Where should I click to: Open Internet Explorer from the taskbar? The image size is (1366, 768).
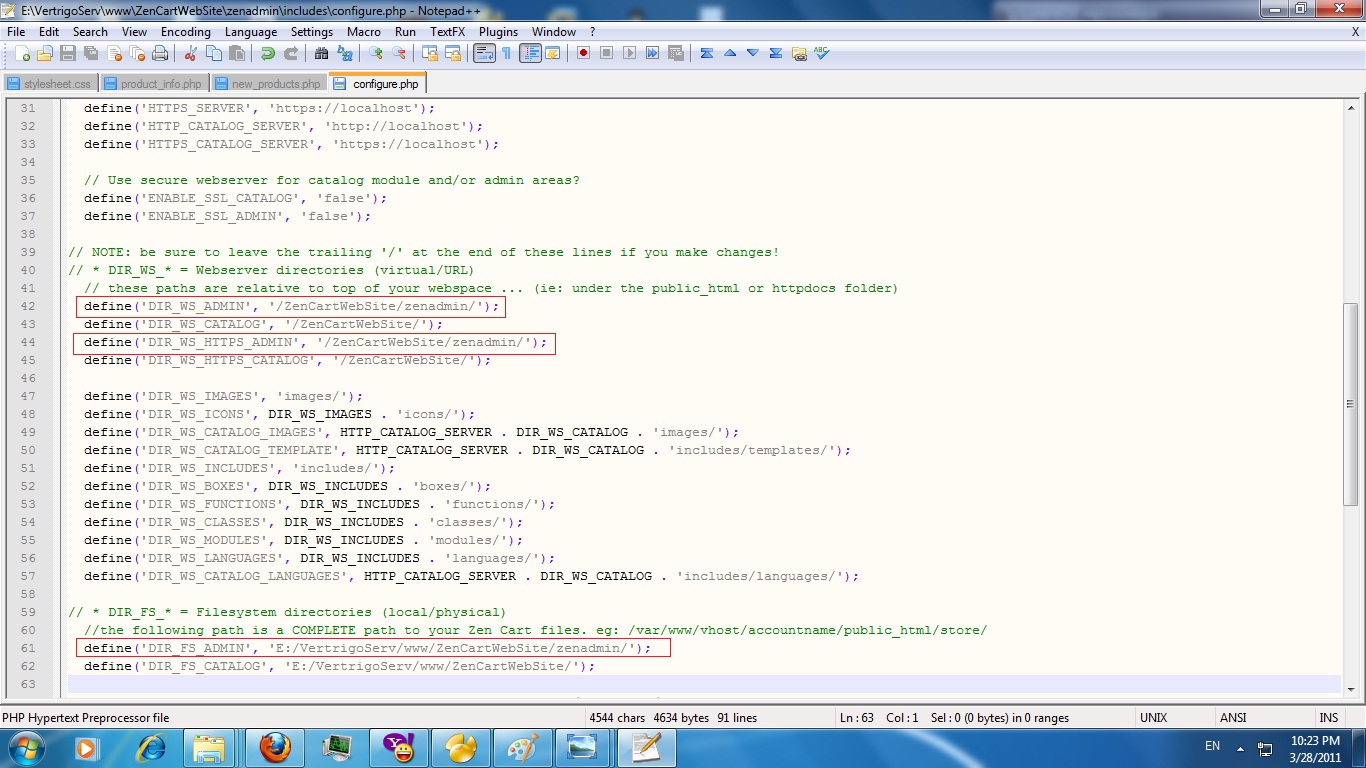tap(151, 747)
